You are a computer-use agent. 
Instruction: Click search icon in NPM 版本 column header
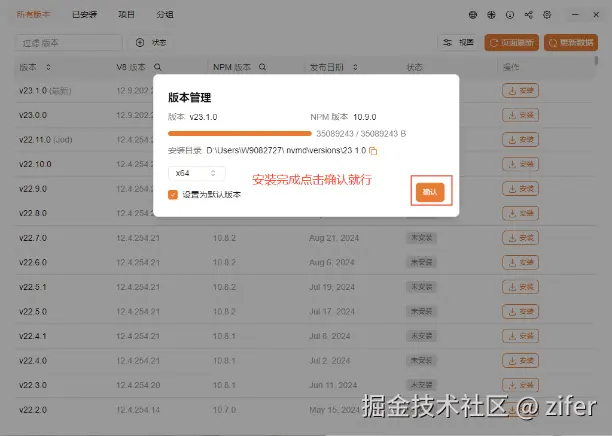click(x=262, y=67)
